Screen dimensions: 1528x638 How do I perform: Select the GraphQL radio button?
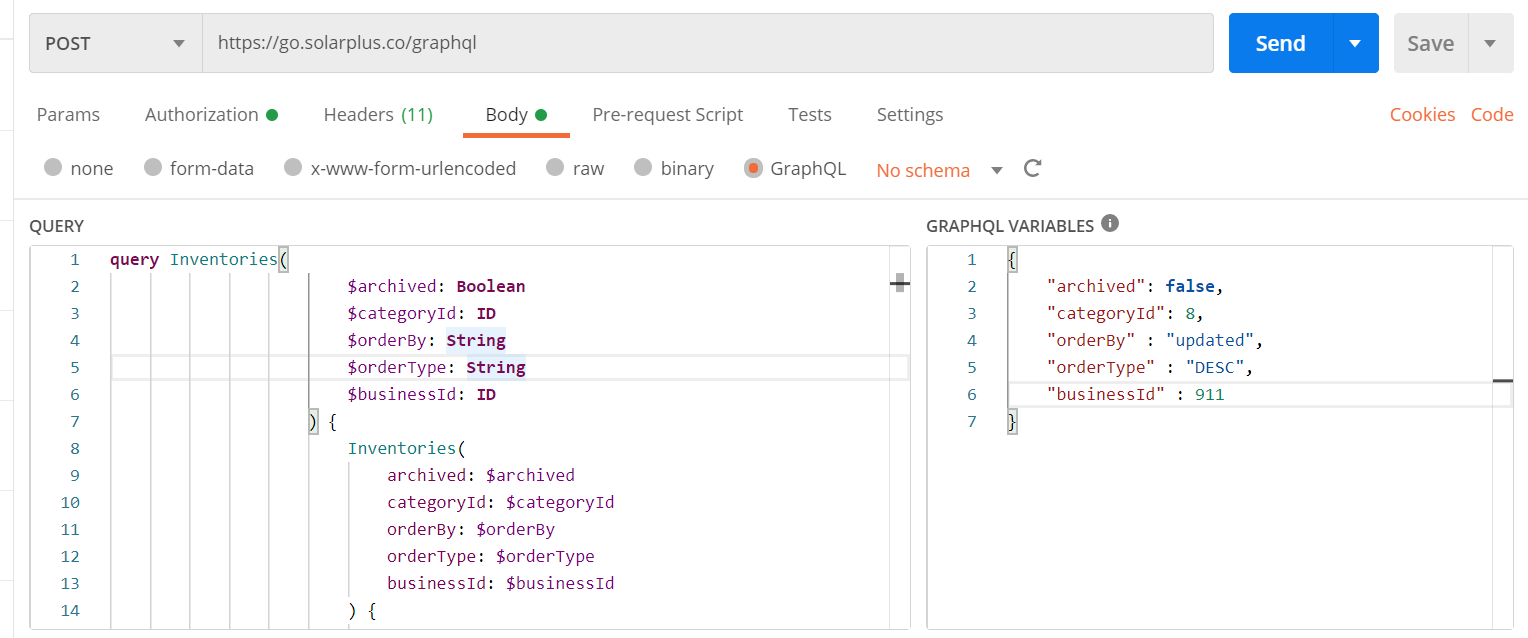(x=753, y=168)
